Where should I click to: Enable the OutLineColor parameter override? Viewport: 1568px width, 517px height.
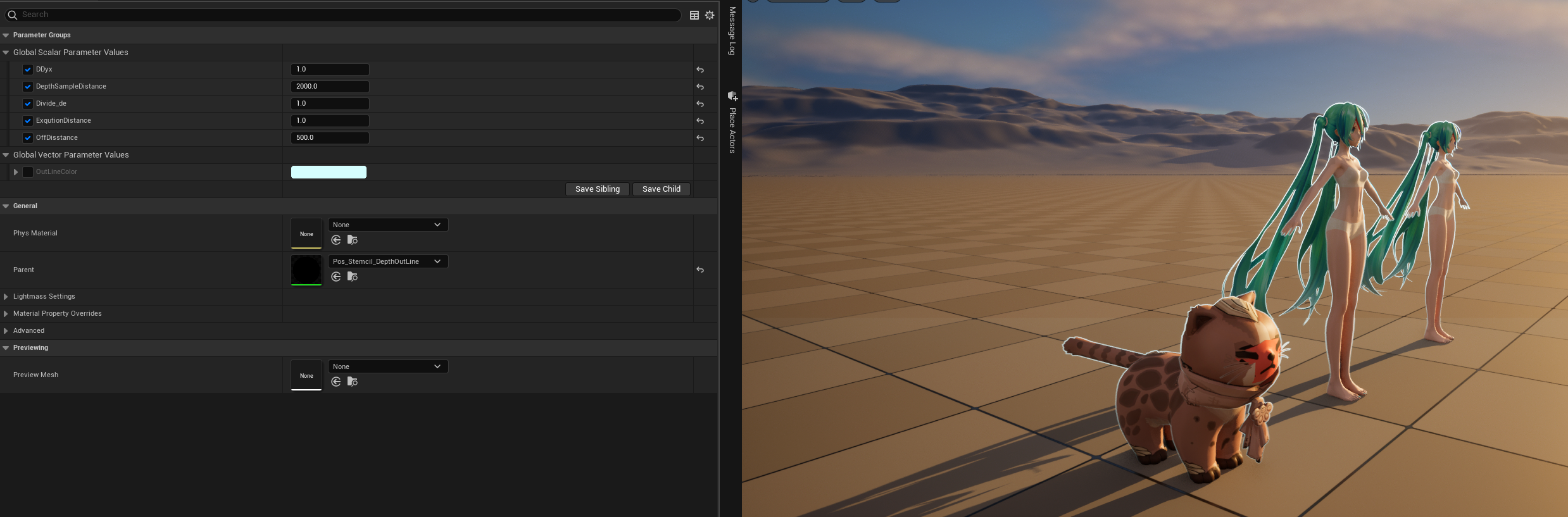[28, 172]
